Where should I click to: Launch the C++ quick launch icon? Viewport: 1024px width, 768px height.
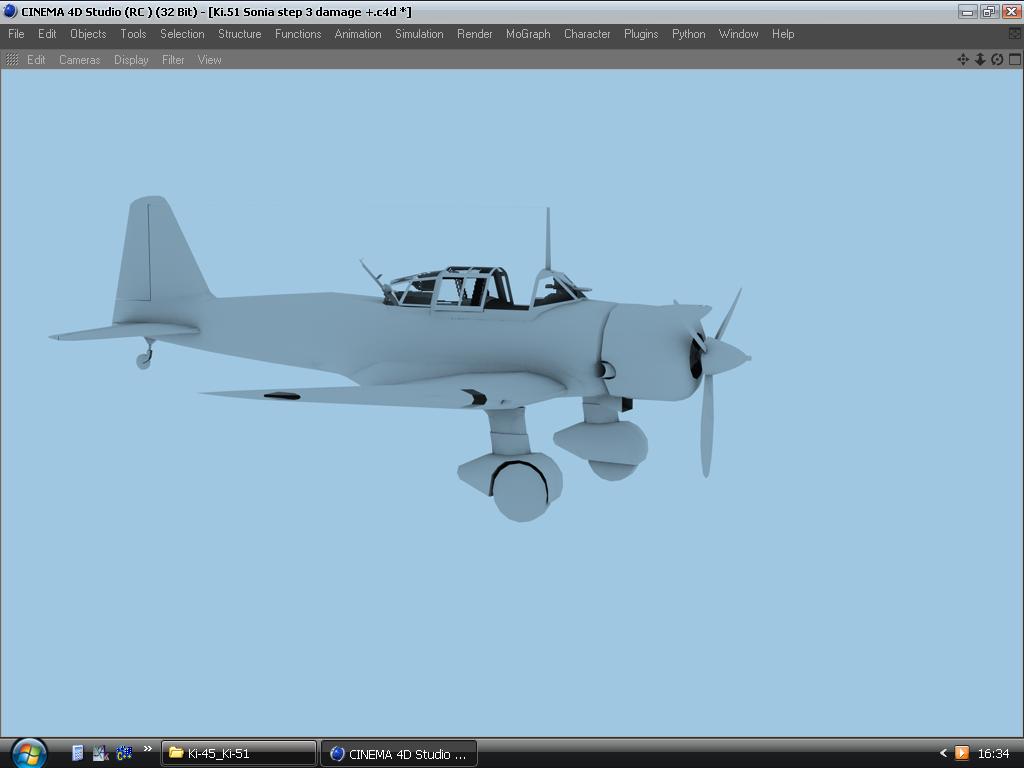[x=124, y=753]
